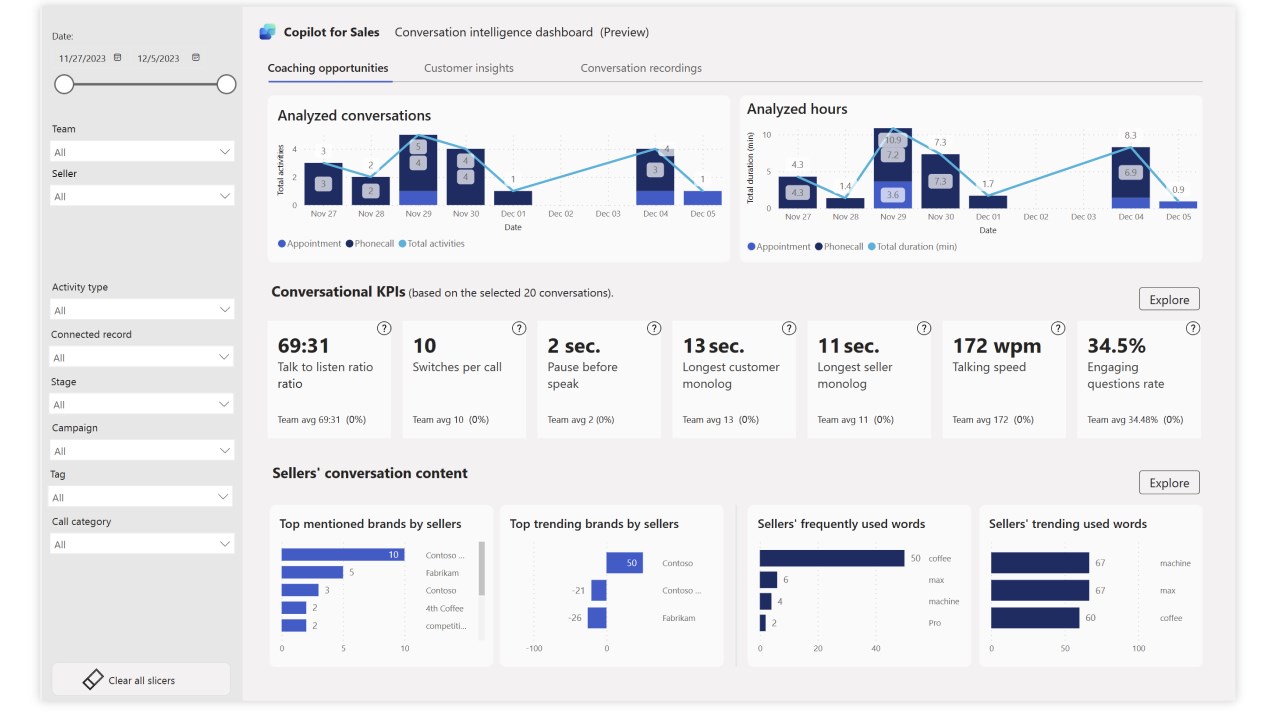Click the Dec 04 bar in Analyzed hours
The height and width of the screenshot is (720, 1280).
pyautogui.click(x=1131, y=178)
